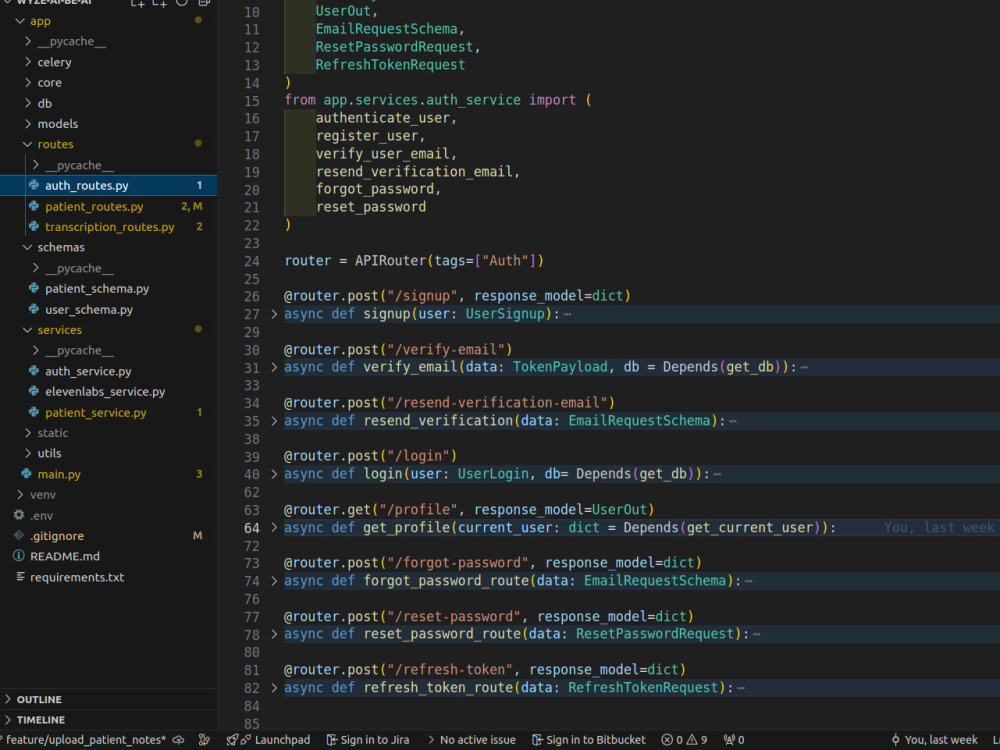Click 'RefreshTokenRequest' on line 13
1000x750 pixels.
pos(390,65)
